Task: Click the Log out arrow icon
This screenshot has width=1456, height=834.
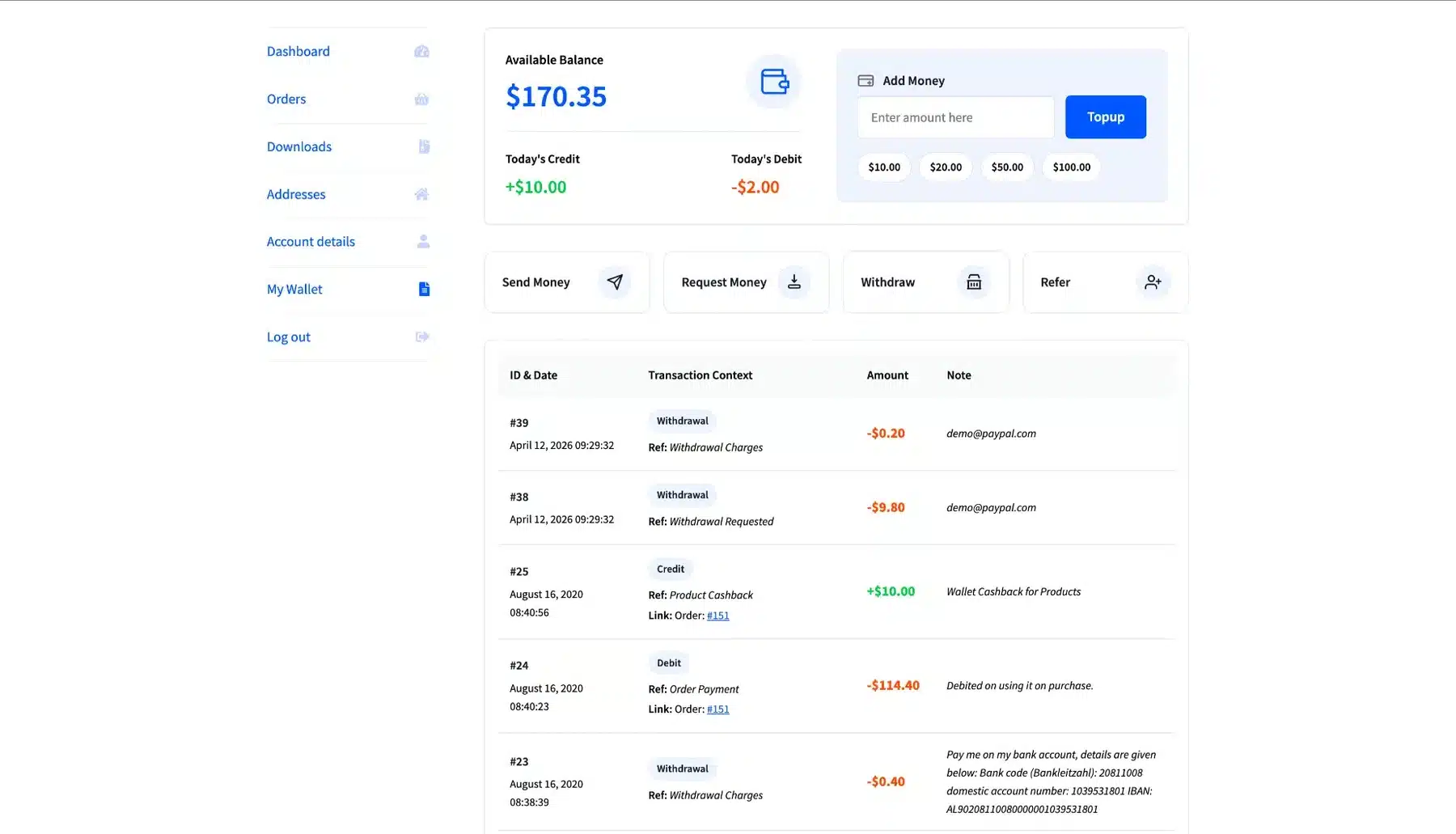Action: coord(422,337)
